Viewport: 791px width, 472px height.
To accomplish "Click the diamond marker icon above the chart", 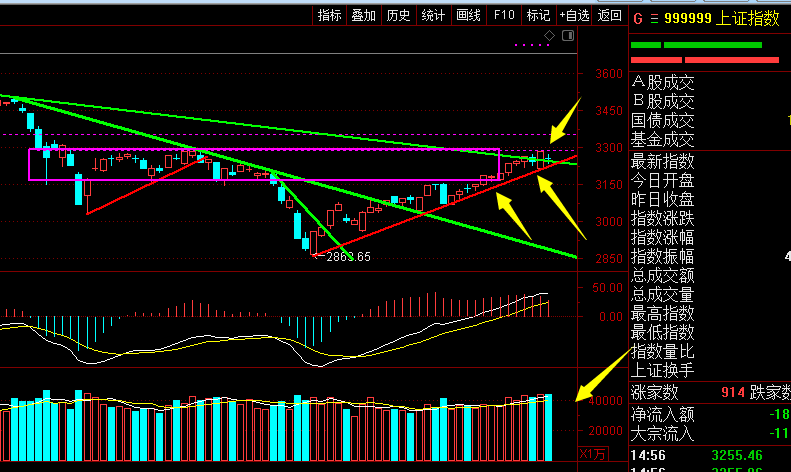I will pos(549,36).
